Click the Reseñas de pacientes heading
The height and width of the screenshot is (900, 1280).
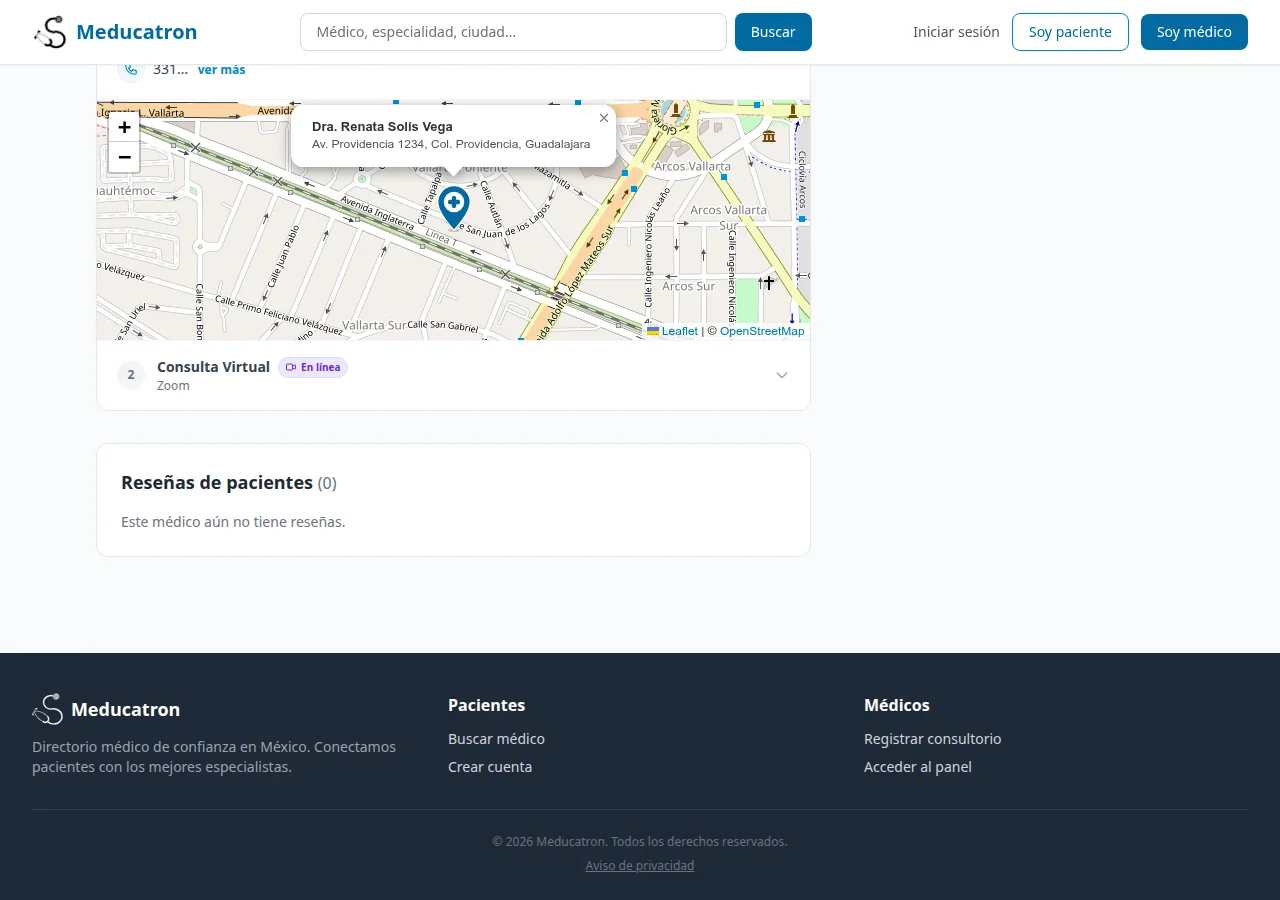(x=229, y=483)
